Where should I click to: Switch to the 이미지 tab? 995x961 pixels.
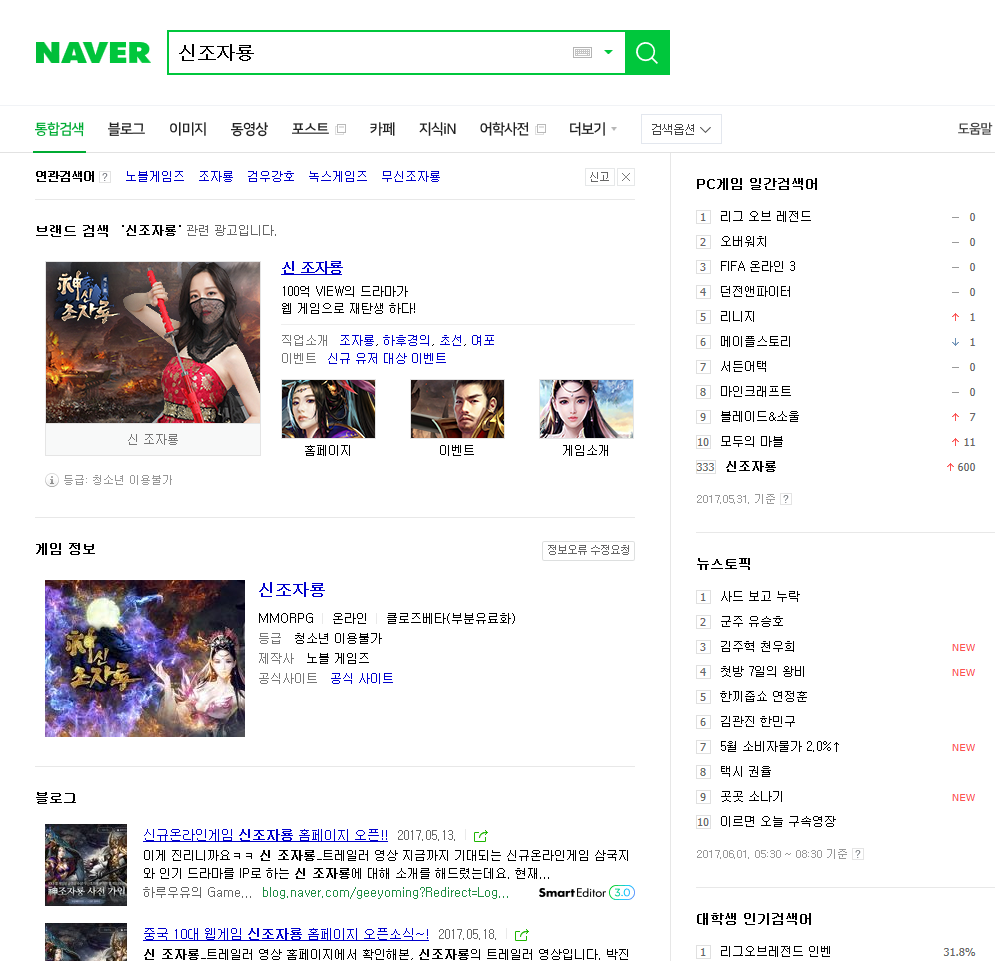[x=188, y=129]
